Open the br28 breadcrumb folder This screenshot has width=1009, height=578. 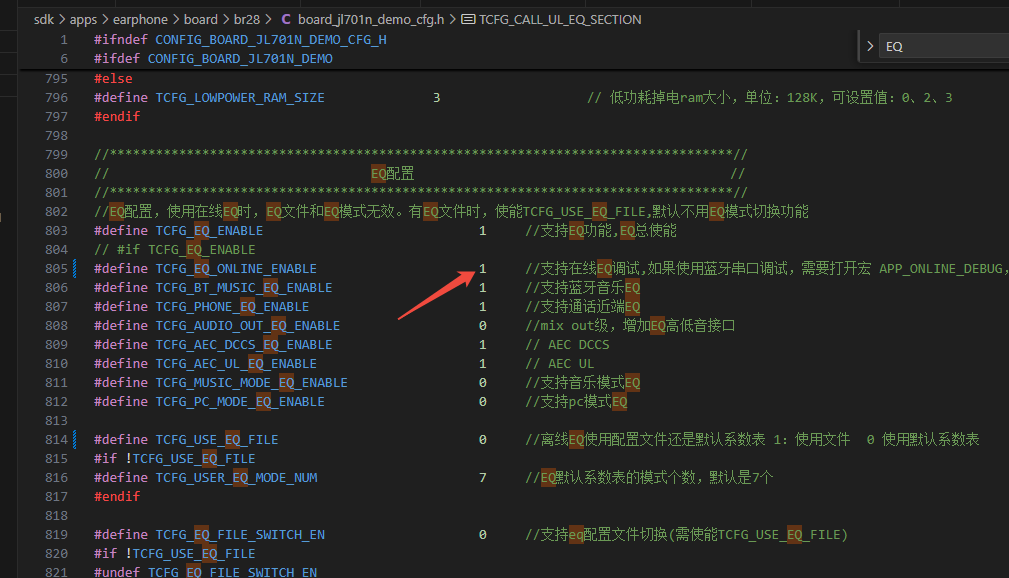coord(246,19)
